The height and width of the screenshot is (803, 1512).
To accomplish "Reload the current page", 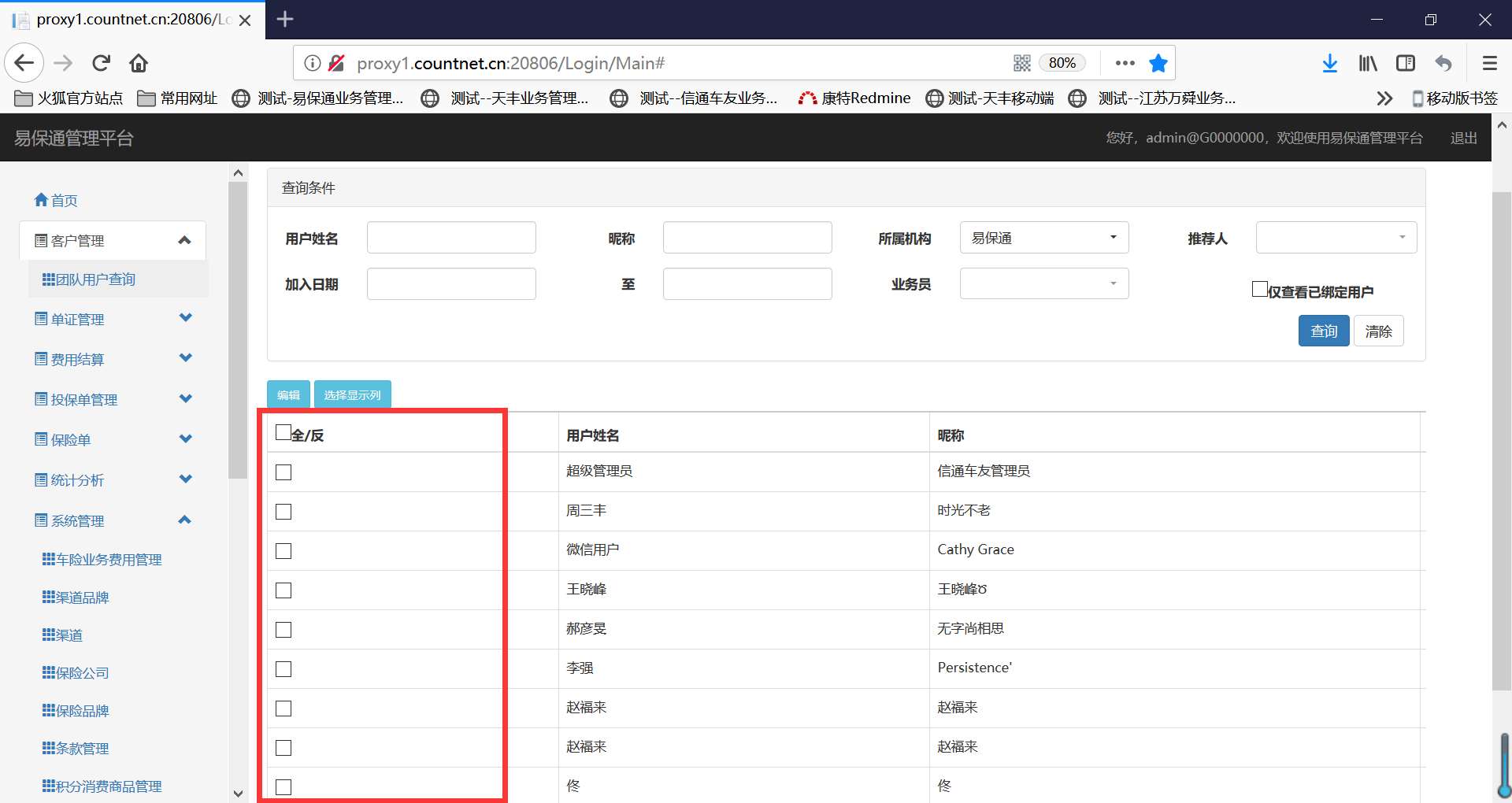I will 101,63.
